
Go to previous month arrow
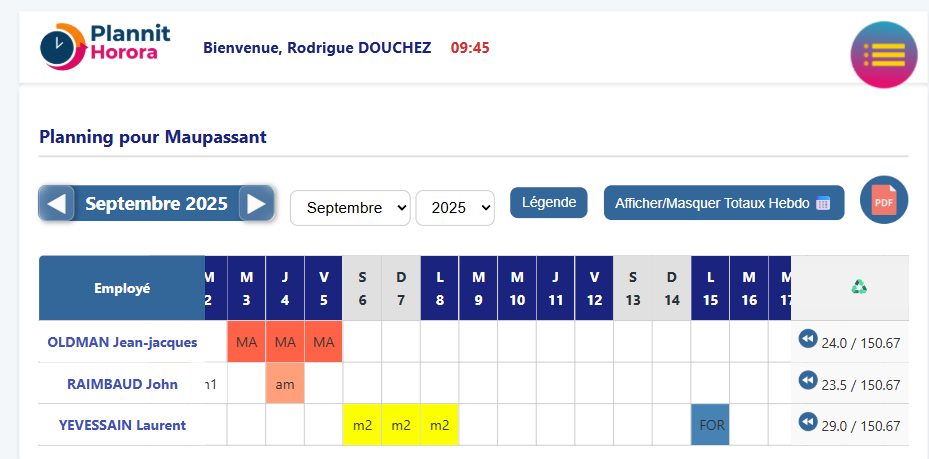57,204
